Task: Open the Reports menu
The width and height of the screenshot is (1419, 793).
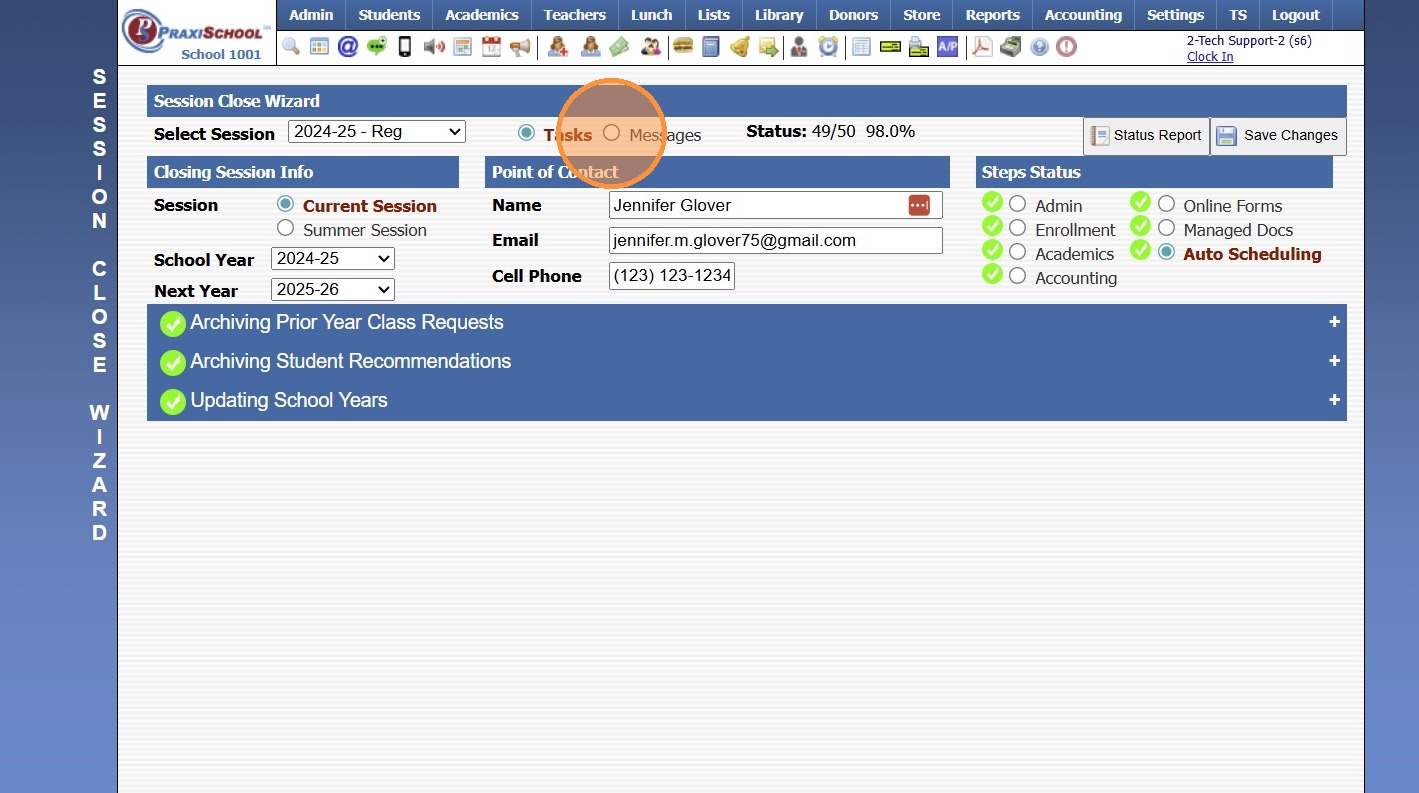Action: pos(992,15)
